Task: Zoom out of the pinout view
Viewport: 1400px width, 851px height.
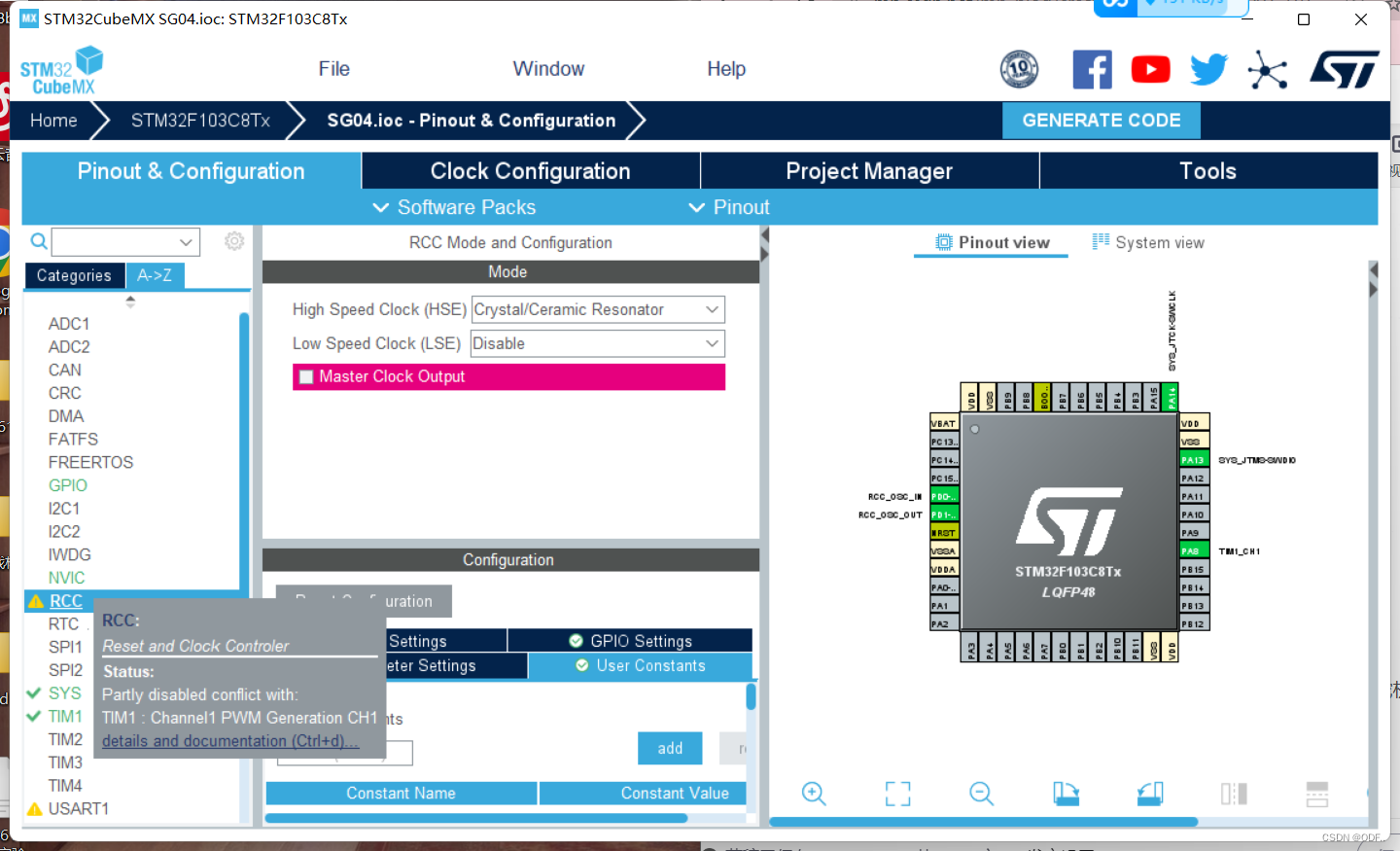Action: (x=982, y=794)
